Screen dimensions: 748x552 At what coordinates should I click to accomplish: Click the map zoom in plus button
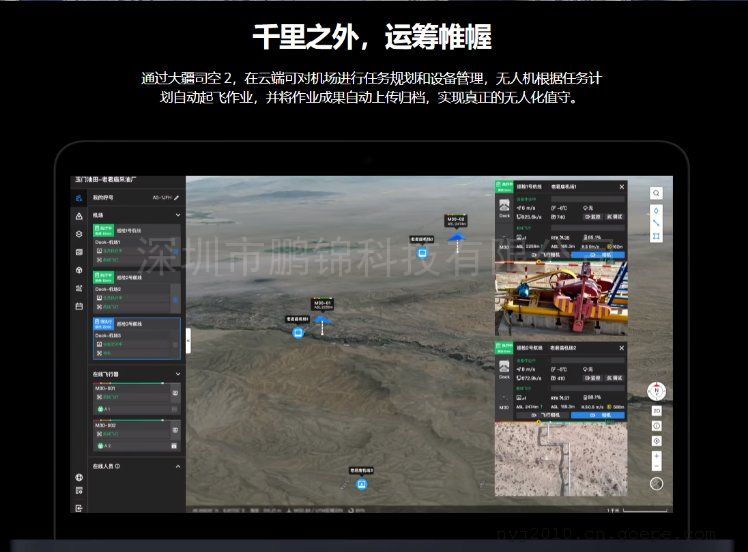click(x=656, y=455)
